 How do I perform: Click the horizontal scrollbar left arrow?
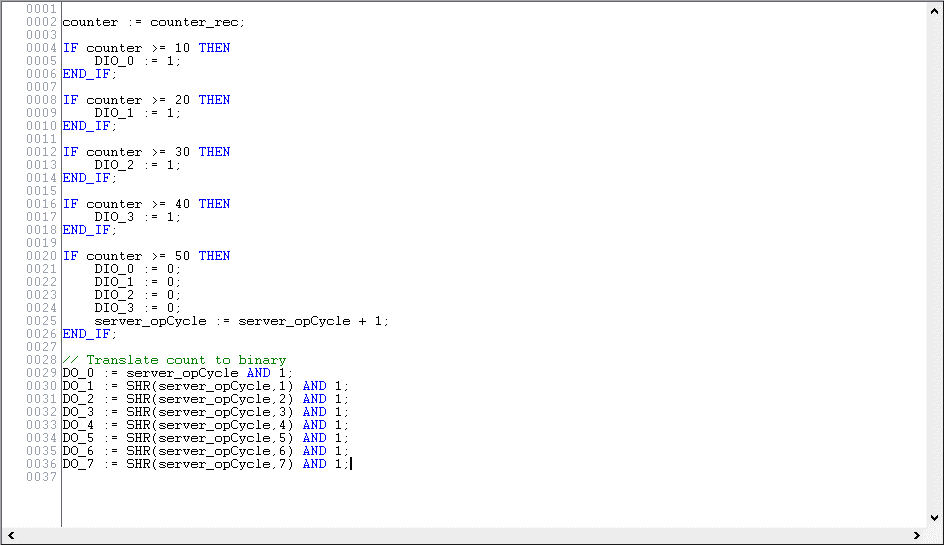pos(10,536)
